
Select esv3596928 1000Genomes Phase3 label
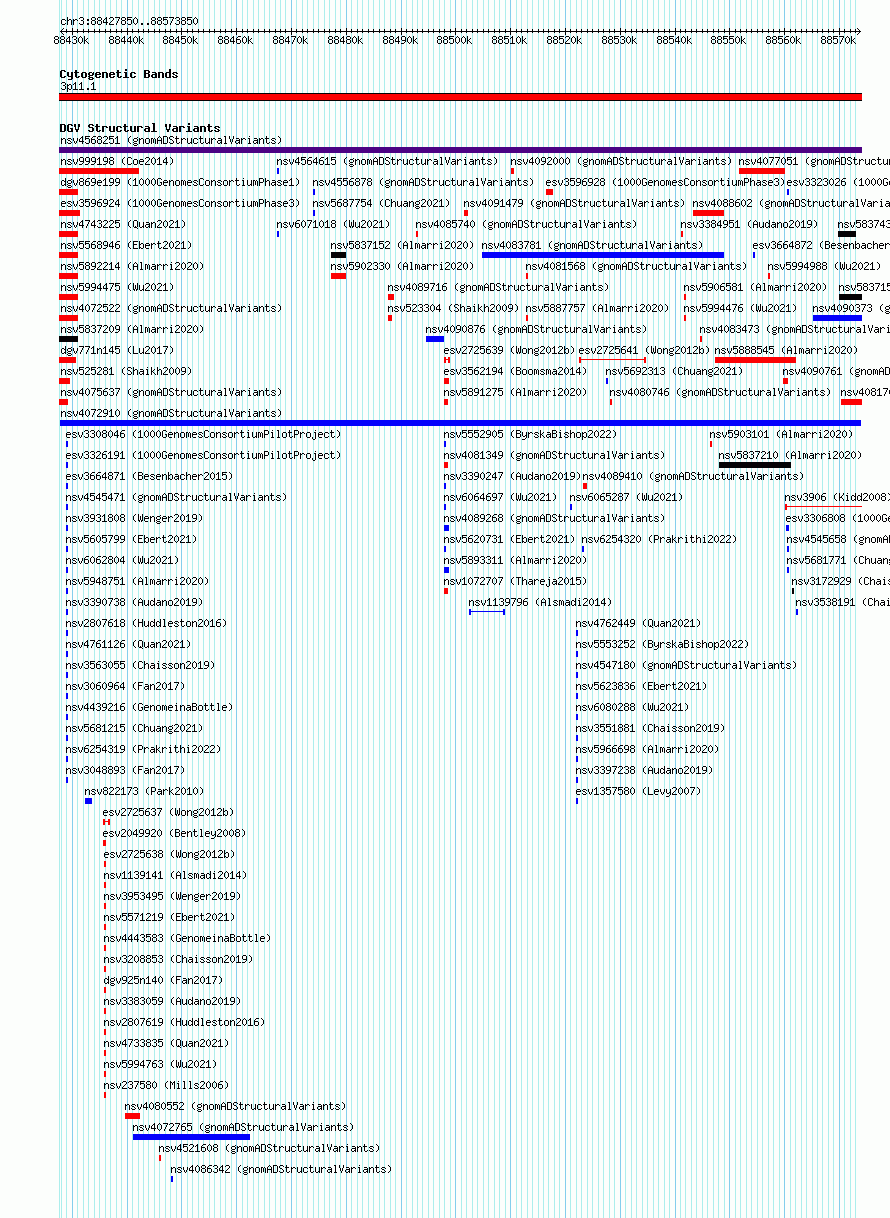click(x=666, y=182)
